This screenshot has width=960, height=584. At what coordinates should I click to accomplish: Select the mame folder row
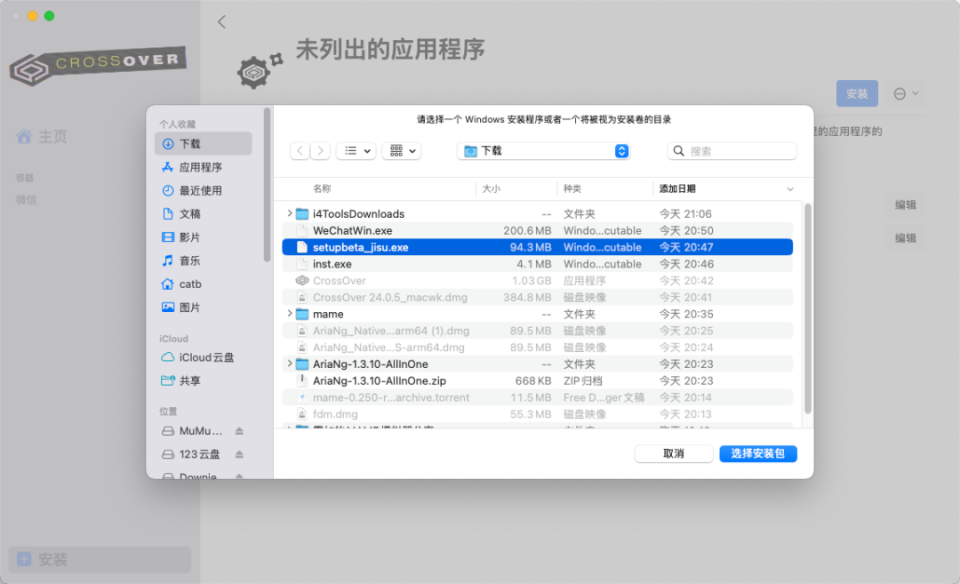538,314
